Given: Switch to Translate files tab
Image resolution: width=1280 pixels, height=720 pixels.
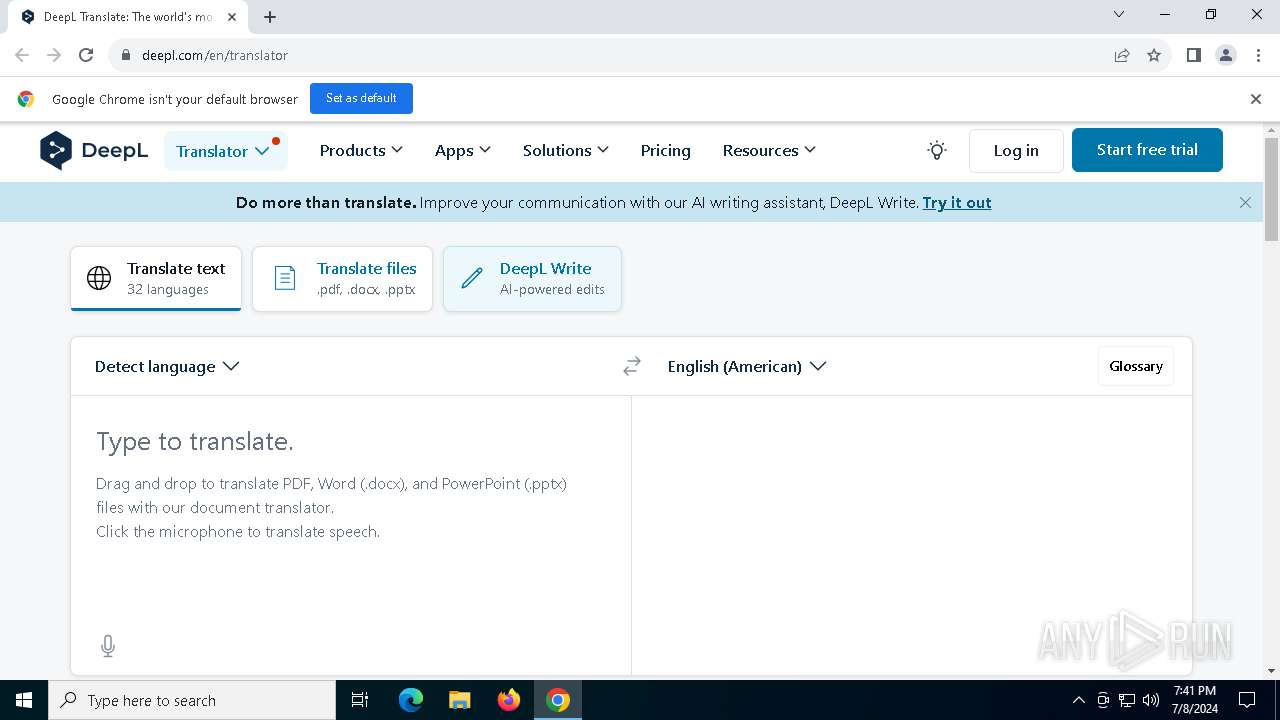Looking at the screenshot, I should 342,279.
